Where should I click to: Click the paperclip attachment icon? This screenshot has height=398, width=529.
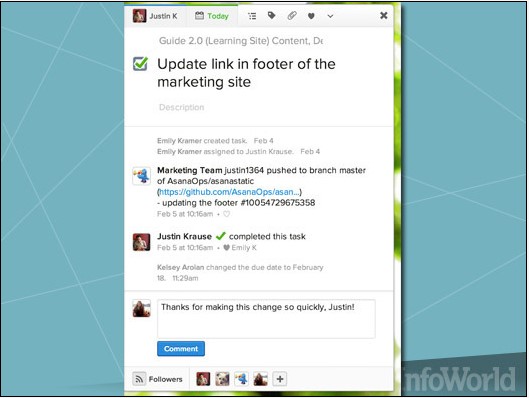point(291,16)
